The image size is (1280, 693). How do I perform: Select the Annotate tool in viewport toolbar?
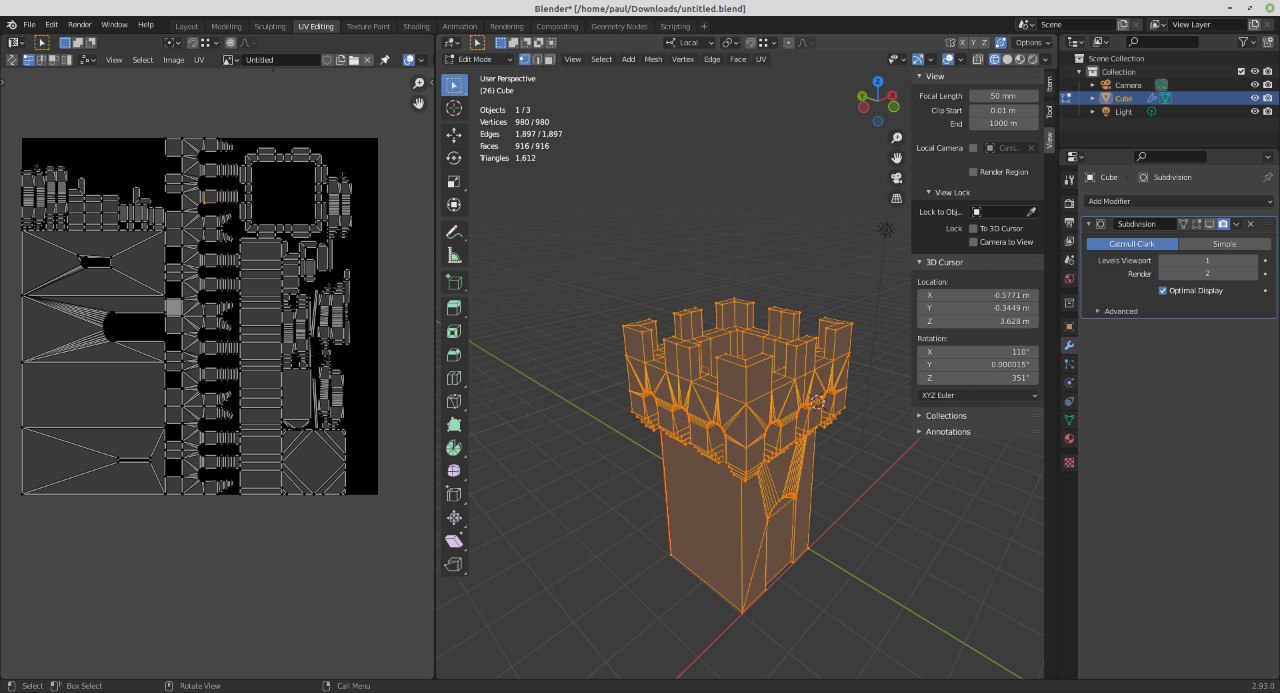(454, 232)
